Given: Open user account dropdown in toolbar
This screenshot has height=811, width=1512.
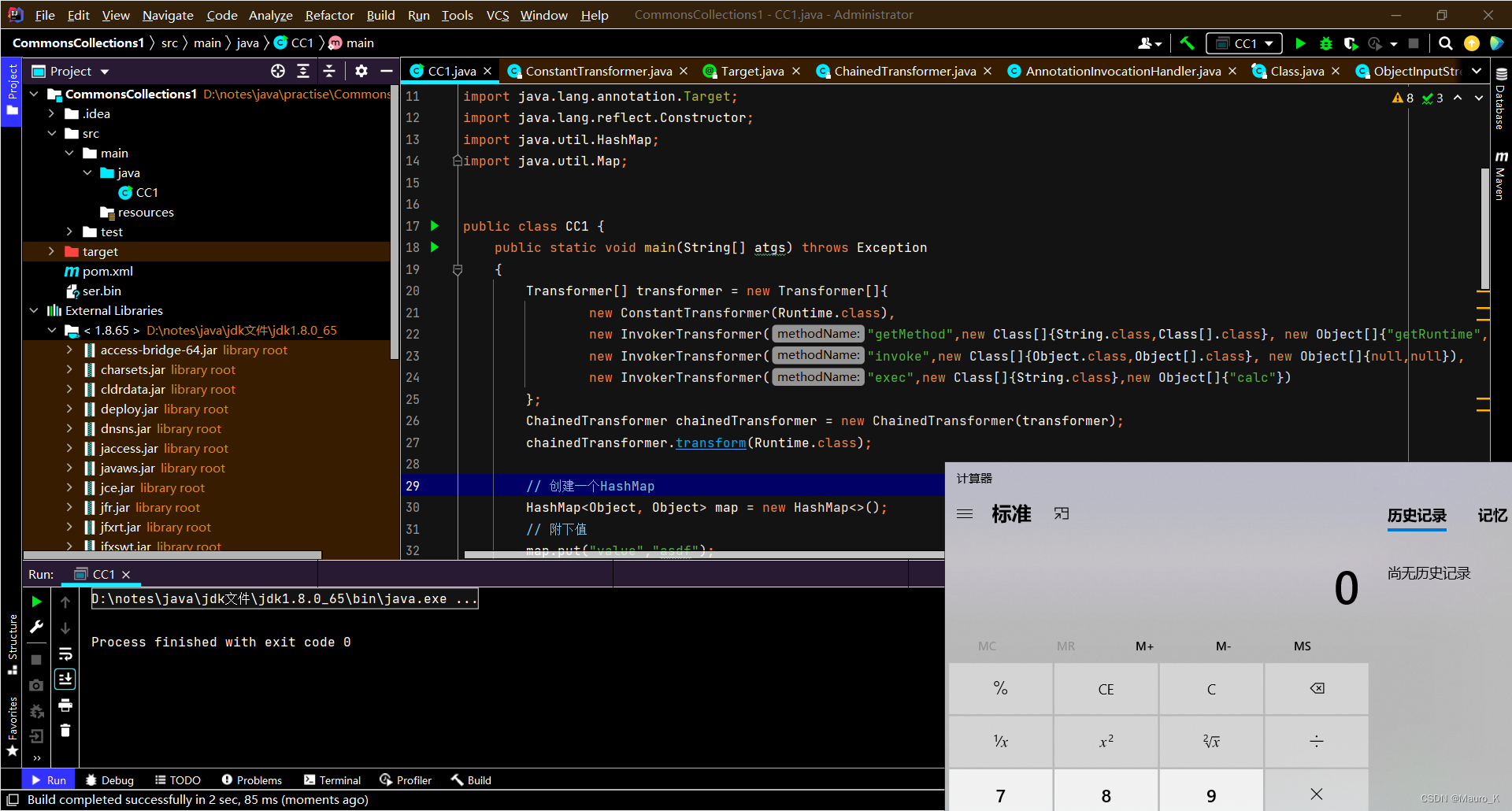Looking at the screenshot, I should point(1150,43).
